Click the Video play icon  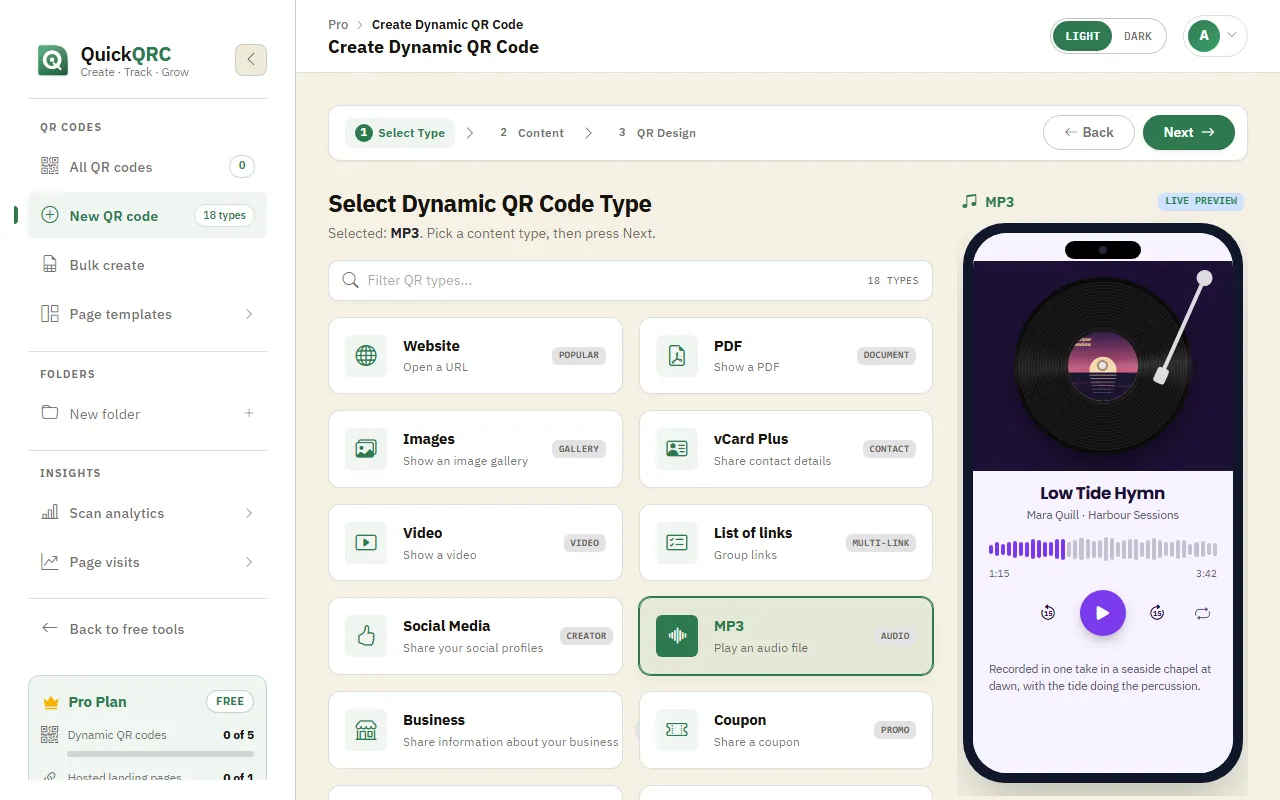[366, 543]
